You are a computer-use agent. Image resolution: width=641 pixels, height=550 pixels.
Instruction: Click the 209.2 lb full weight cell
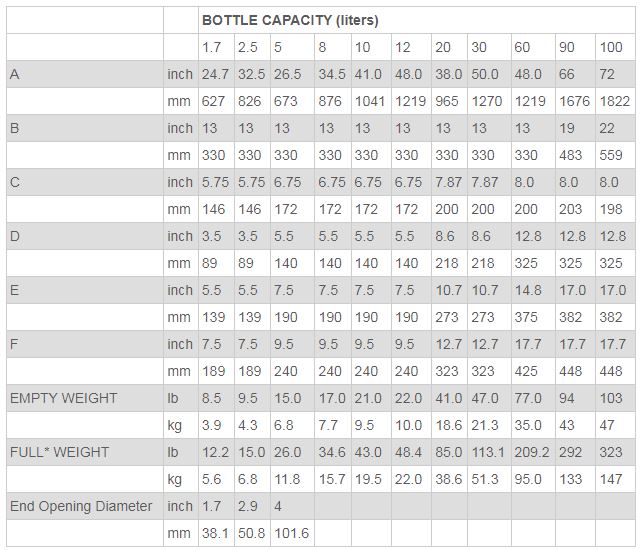pos(532,452)
